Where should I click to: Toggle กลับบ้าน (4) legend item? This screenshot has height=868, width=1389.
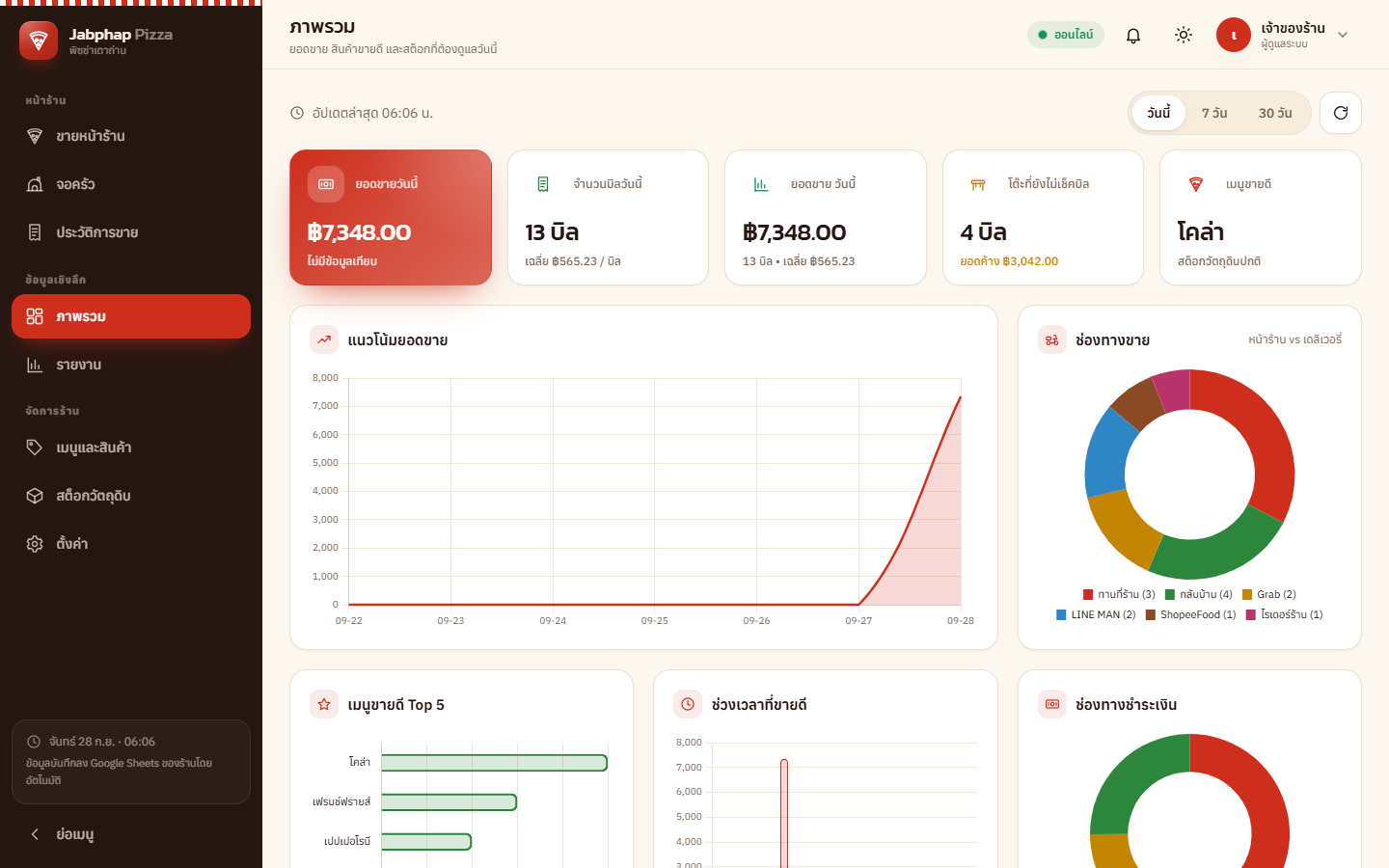click(1199, 594)
